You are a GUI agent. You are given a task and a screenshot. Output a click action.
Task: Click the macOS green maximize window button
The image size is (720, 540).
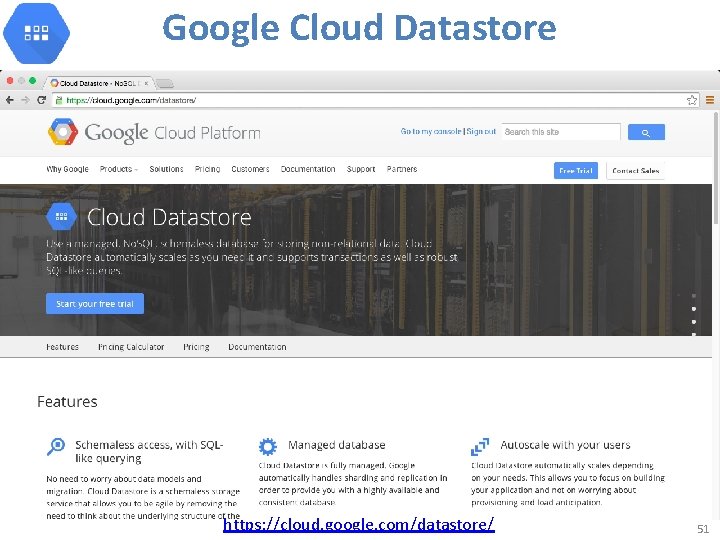click(32, 80)
